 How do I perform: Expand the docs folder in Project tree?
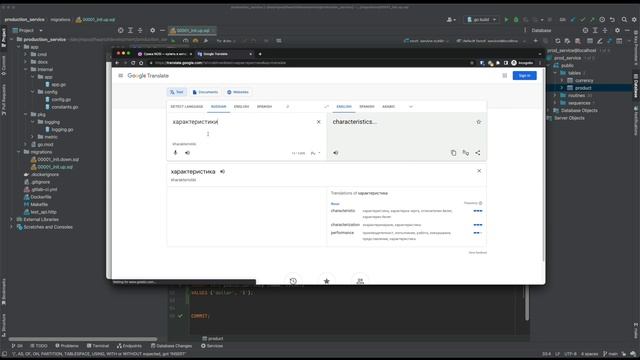26,62
